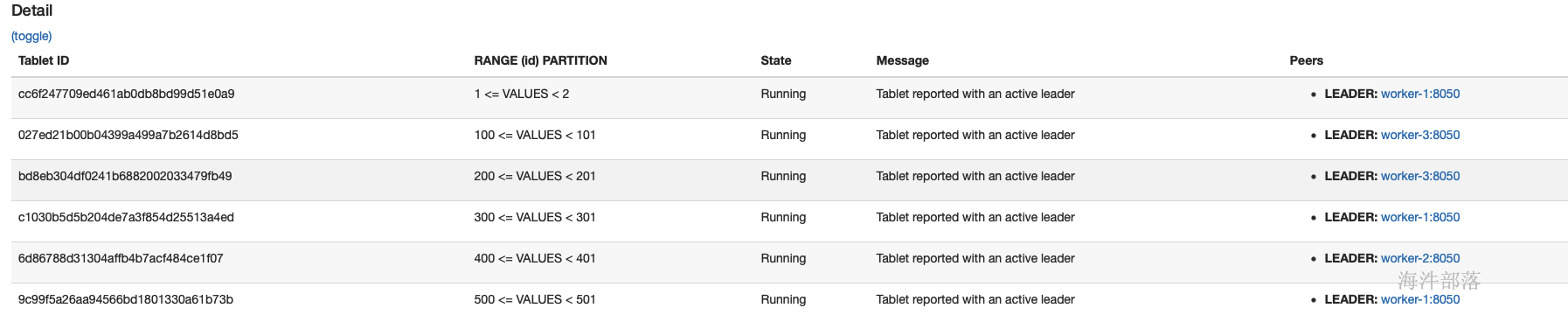Click partition range 400 <= VALUES < 401
The width and height of the screenshot is (1568, 322).
(535, 258)
